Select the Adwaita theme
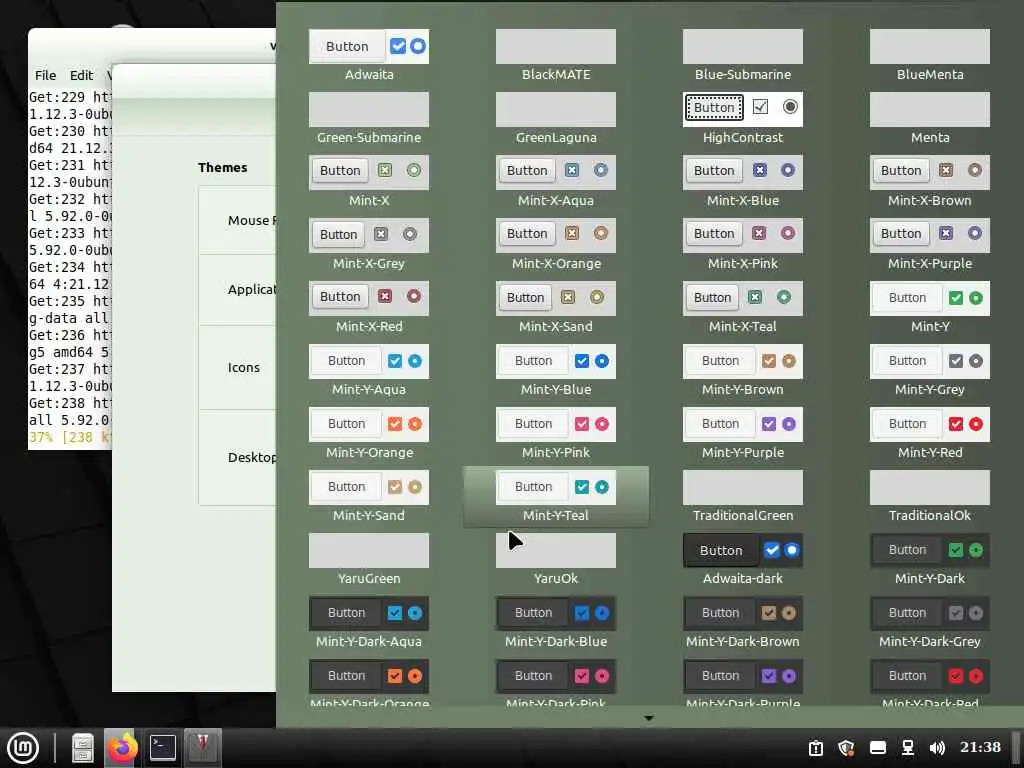The width and height of the screenshot is (1024, 768). pyautogui.click(x=369, y=56)
